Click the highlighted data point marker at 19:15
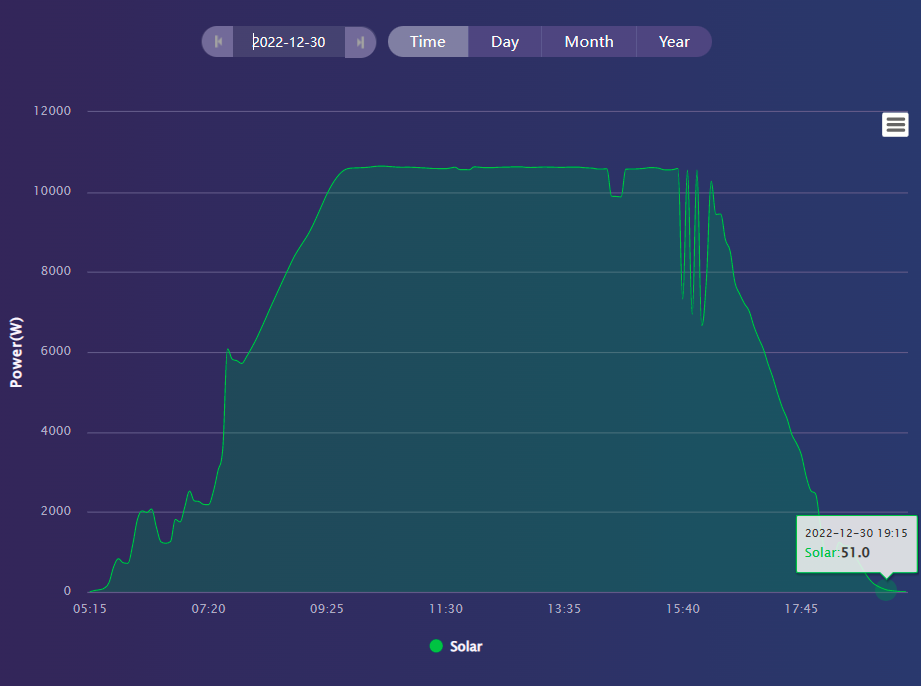The width and height of the screenshot is (921, 686). click(886, 589)
